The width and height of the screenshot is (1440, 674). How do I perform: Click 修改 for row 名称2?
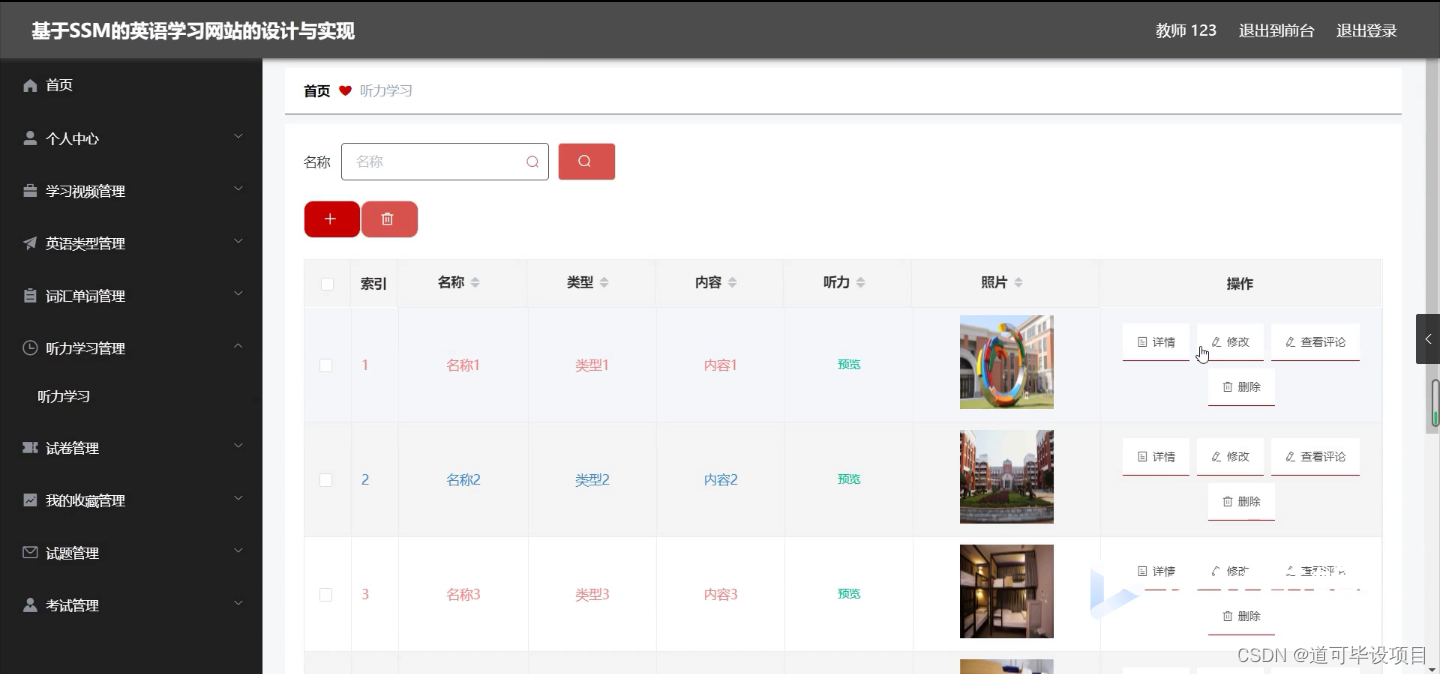point(1230,457)
